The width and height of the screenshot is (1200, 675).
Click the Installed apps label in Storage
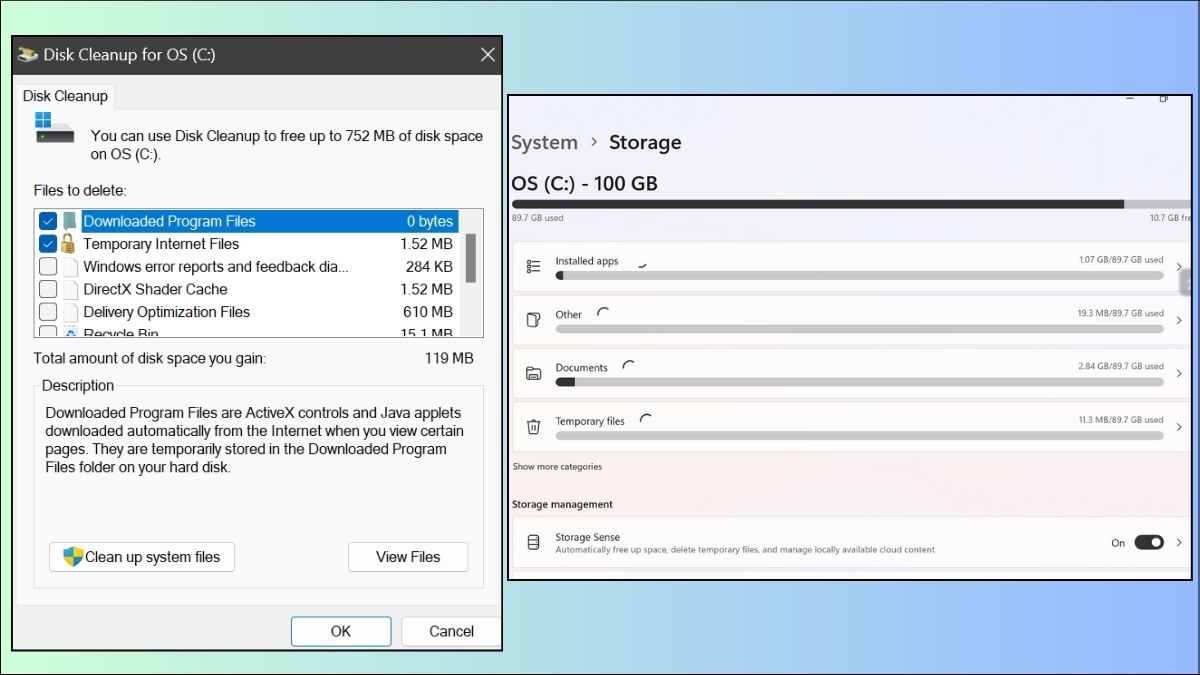pos(587,261)
